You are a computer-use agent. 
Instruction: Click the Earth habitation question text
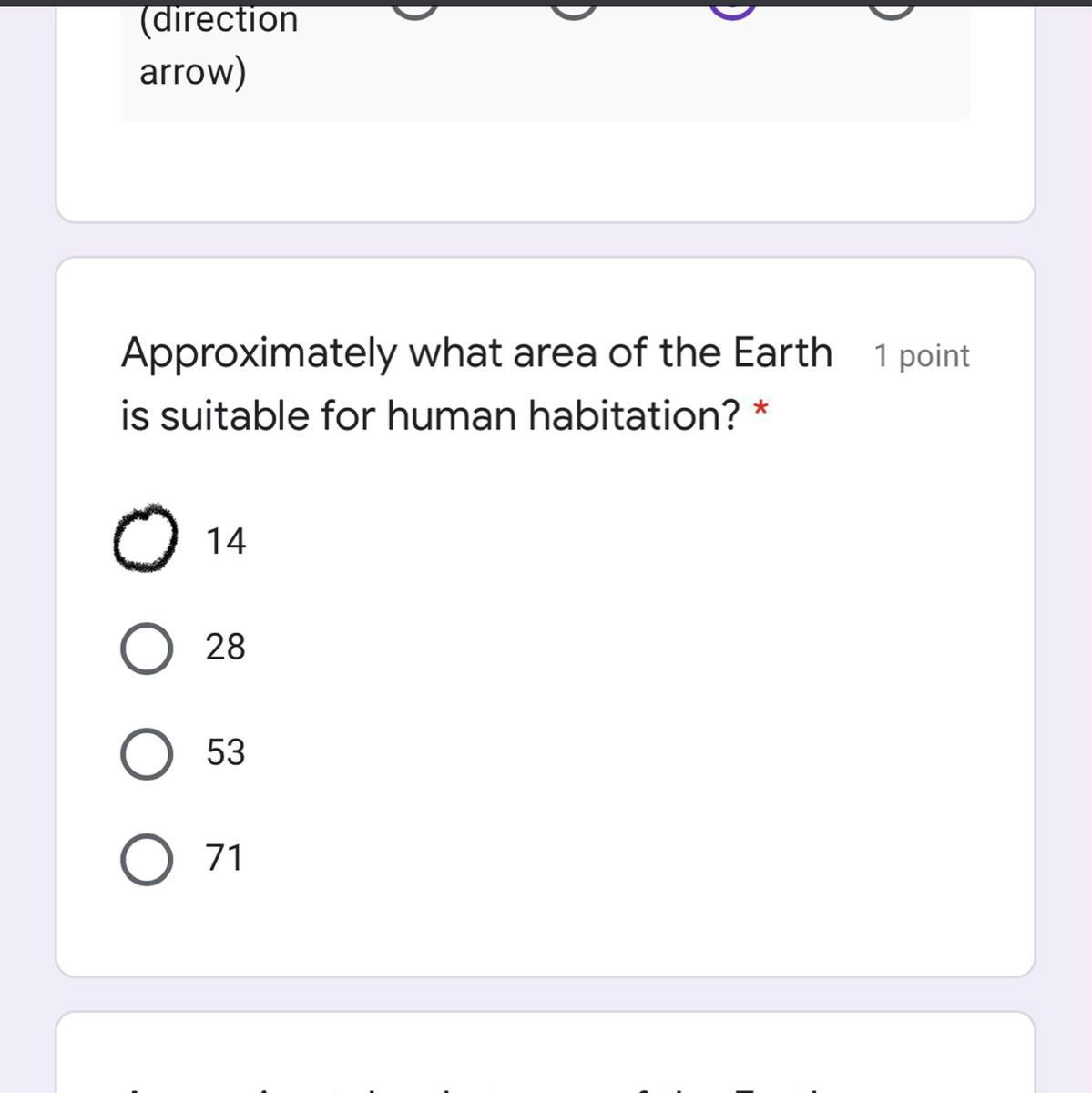click(475, 383)
